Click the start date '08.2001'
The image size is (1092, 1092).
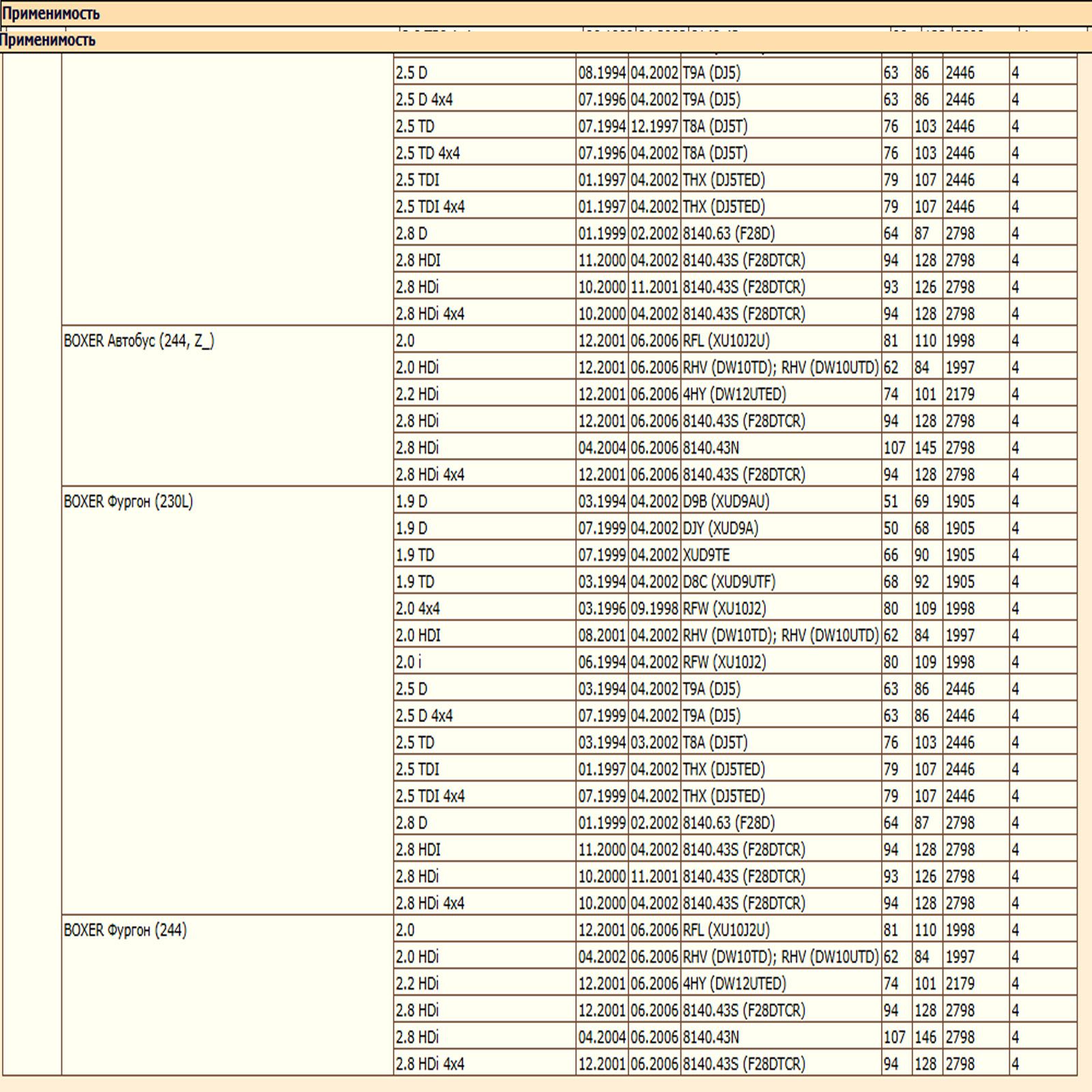tap(602, 635)
